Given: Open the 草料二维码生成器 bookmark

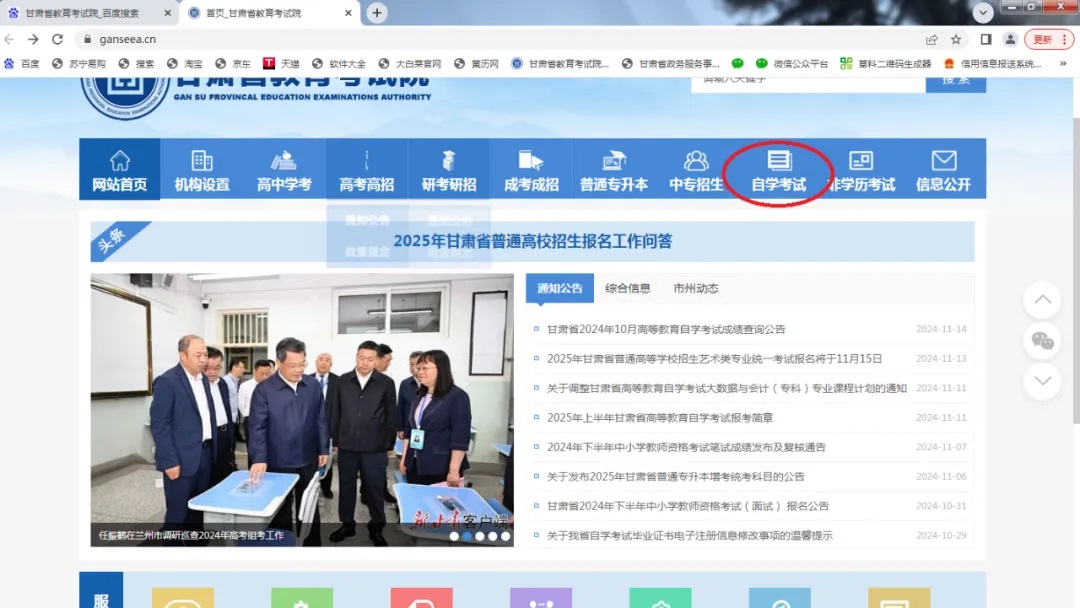Looking at the screenshot, I should click(886, 63).
